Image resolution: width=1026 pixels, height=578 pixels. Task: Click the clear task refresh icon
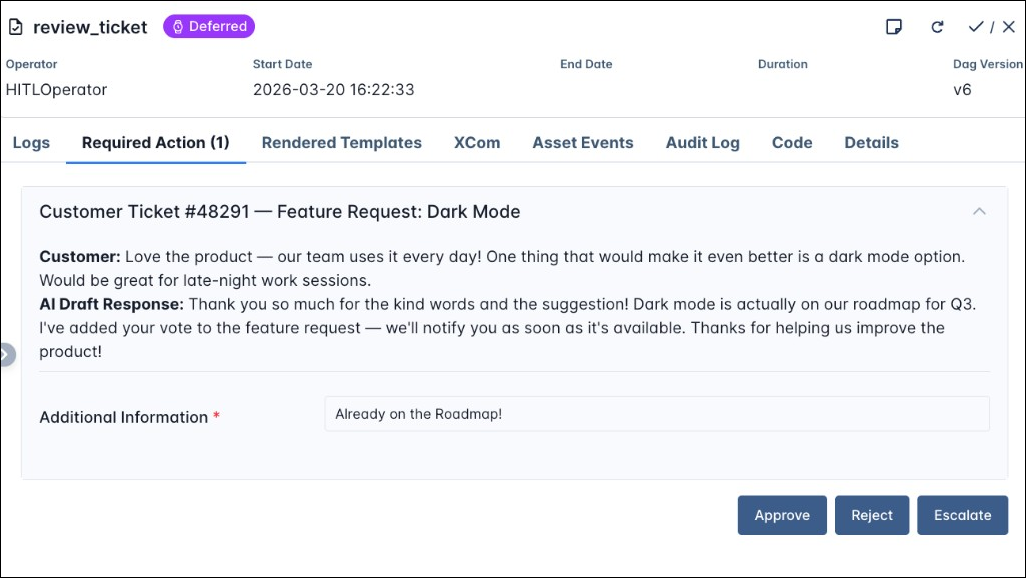click(936, 27)
